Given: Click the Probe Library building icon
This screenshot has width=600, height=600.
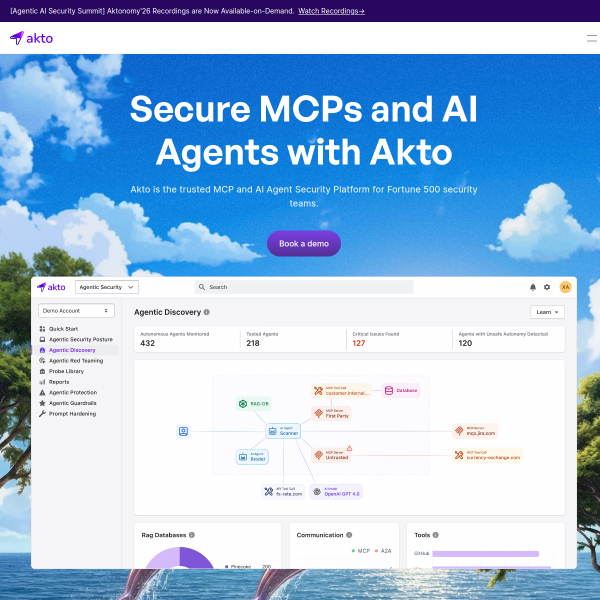Looking at the screenshot, I should (x=42, y=371).
